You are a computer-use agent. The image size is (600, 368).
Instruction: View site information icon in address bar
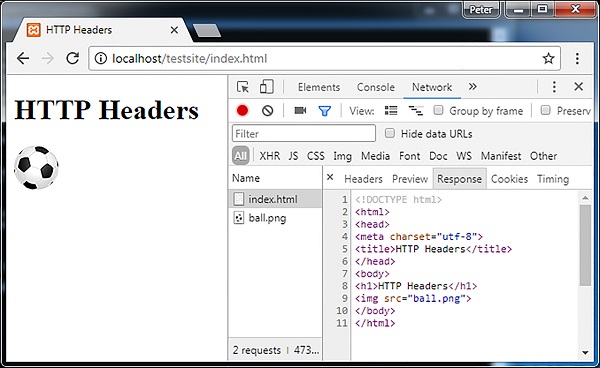[100, 59]
